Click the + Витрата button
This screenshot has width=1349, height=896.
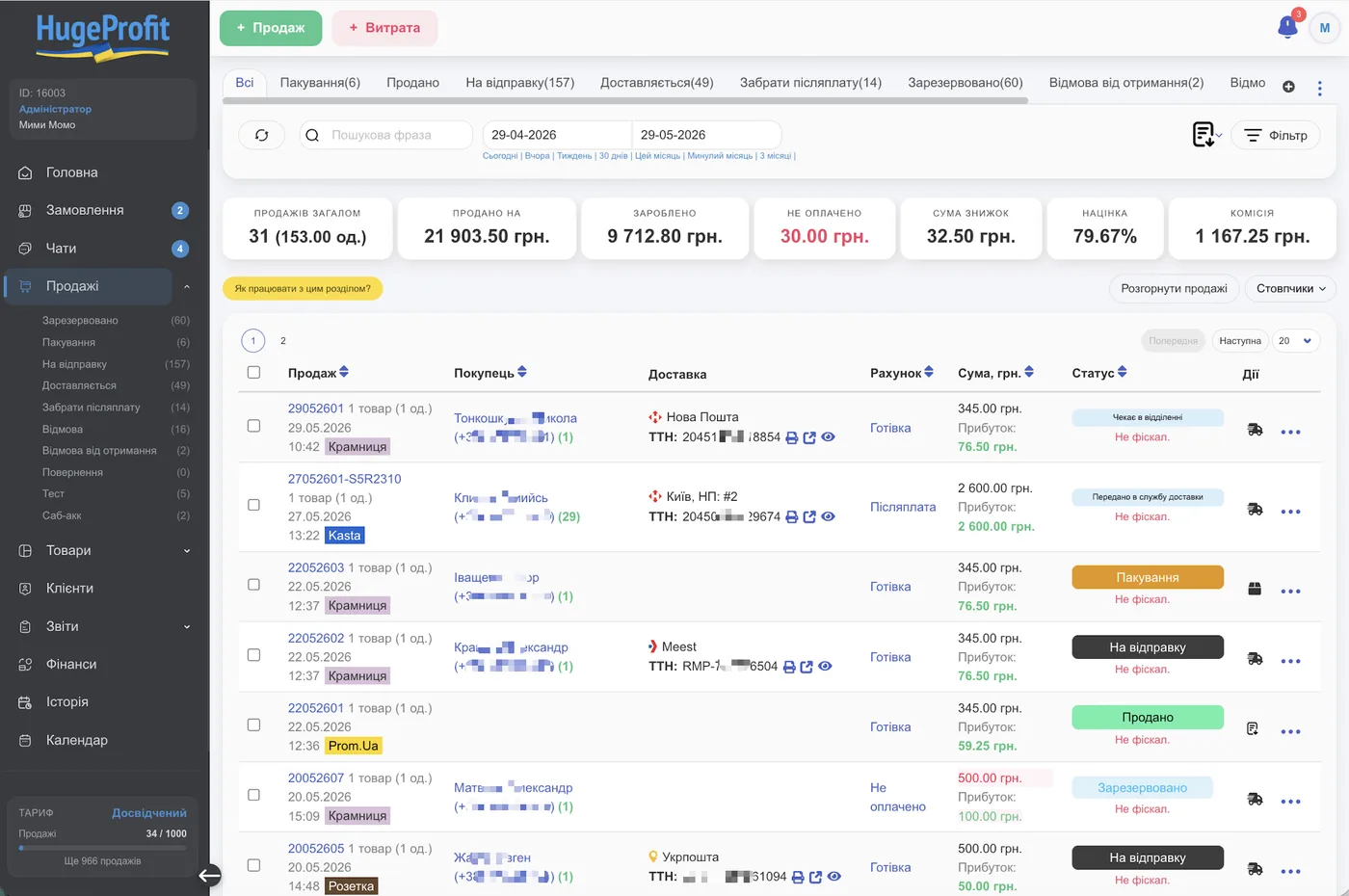pos(384,28)
